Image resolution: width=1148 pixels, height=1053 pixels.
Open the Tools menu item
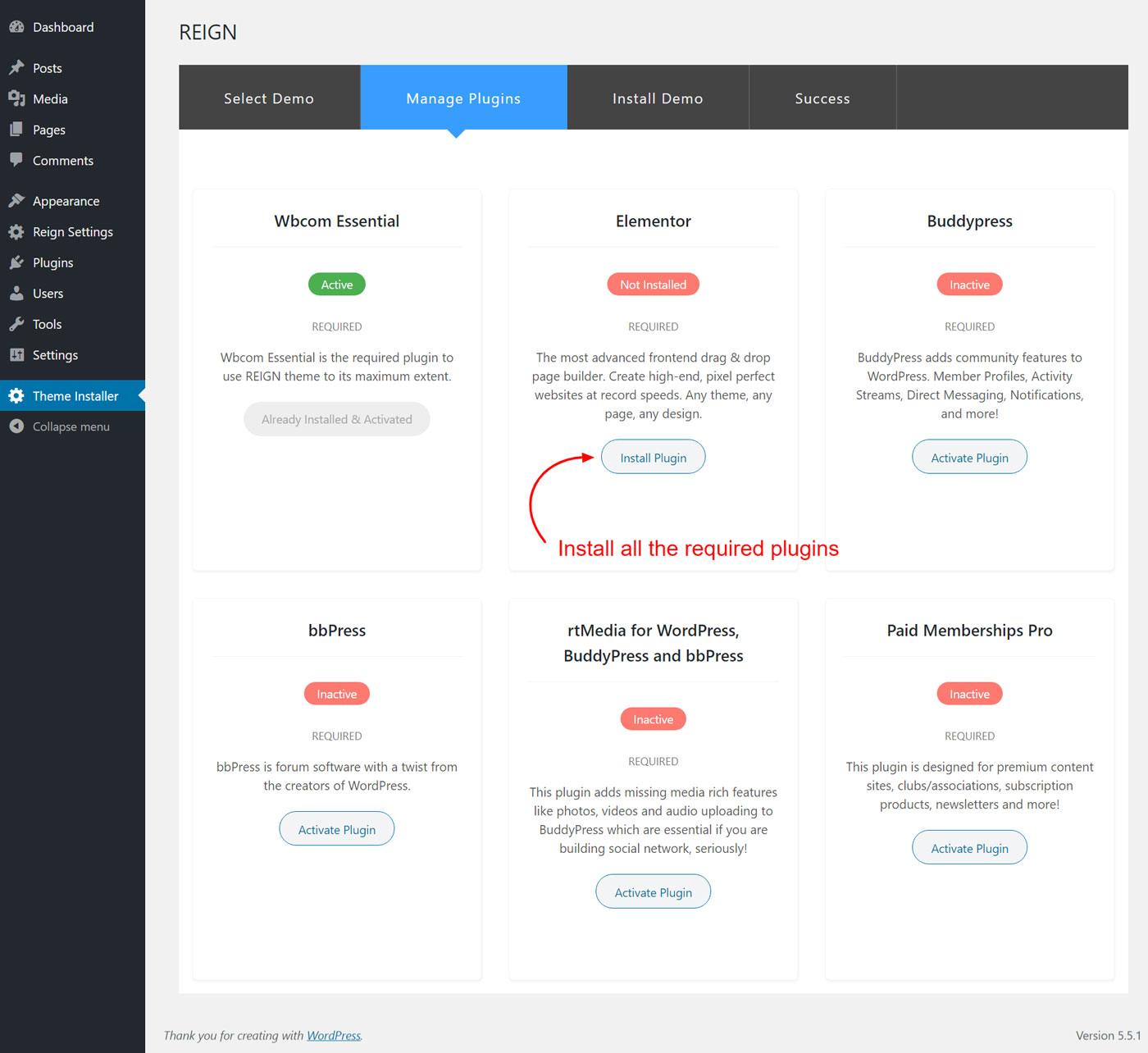click(x=48, y=324)
